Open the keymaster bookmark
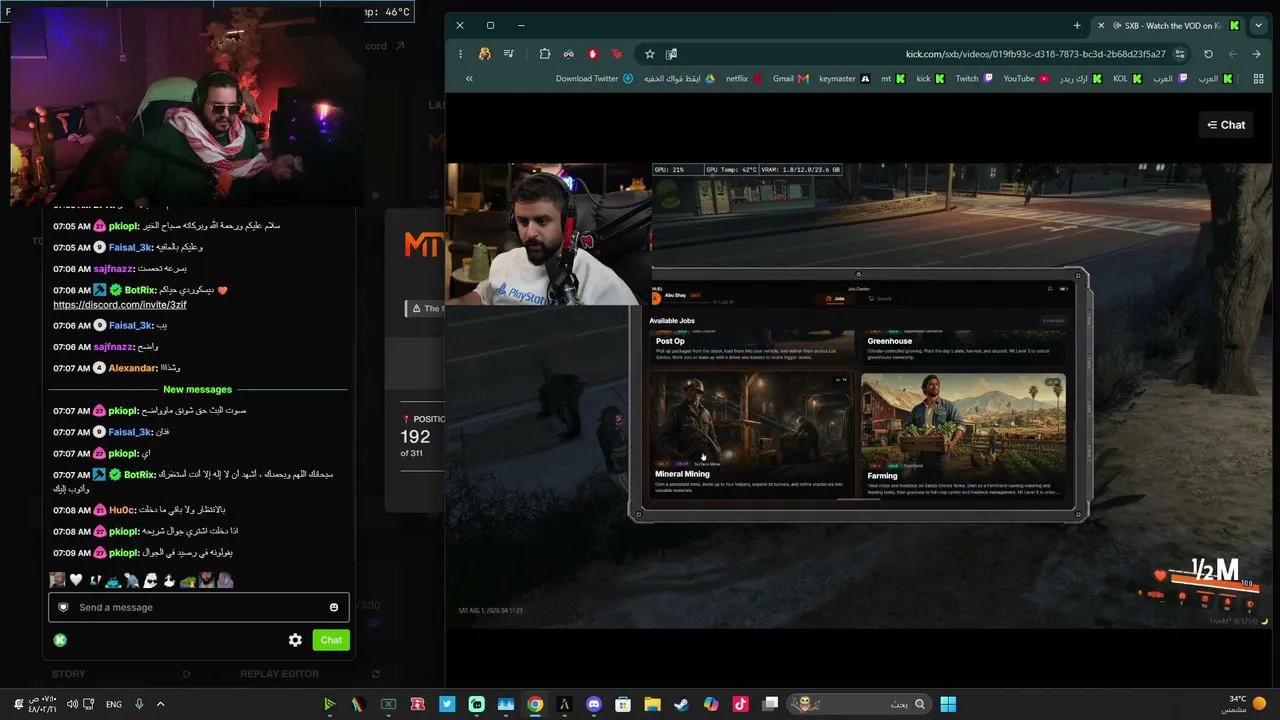The image size is (1280, 720). click(844, 78)
